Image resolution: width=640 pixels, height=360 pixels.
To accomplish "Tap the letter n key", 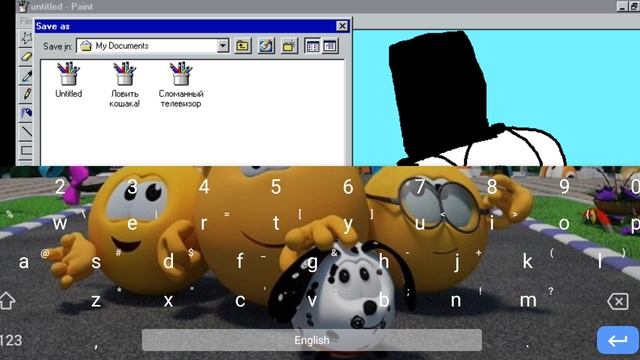I will [x=456, y=301].
